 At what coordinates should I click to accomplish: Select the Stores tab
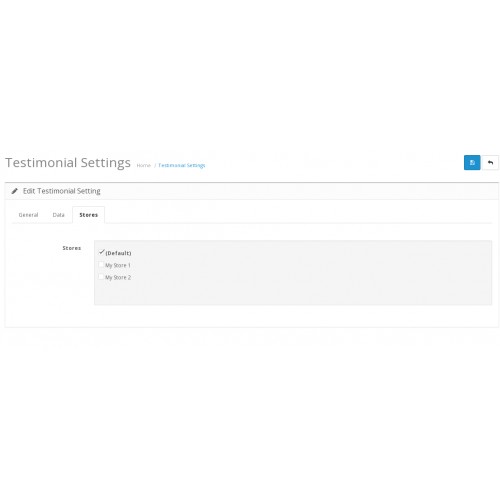click(x=89, y=215)
